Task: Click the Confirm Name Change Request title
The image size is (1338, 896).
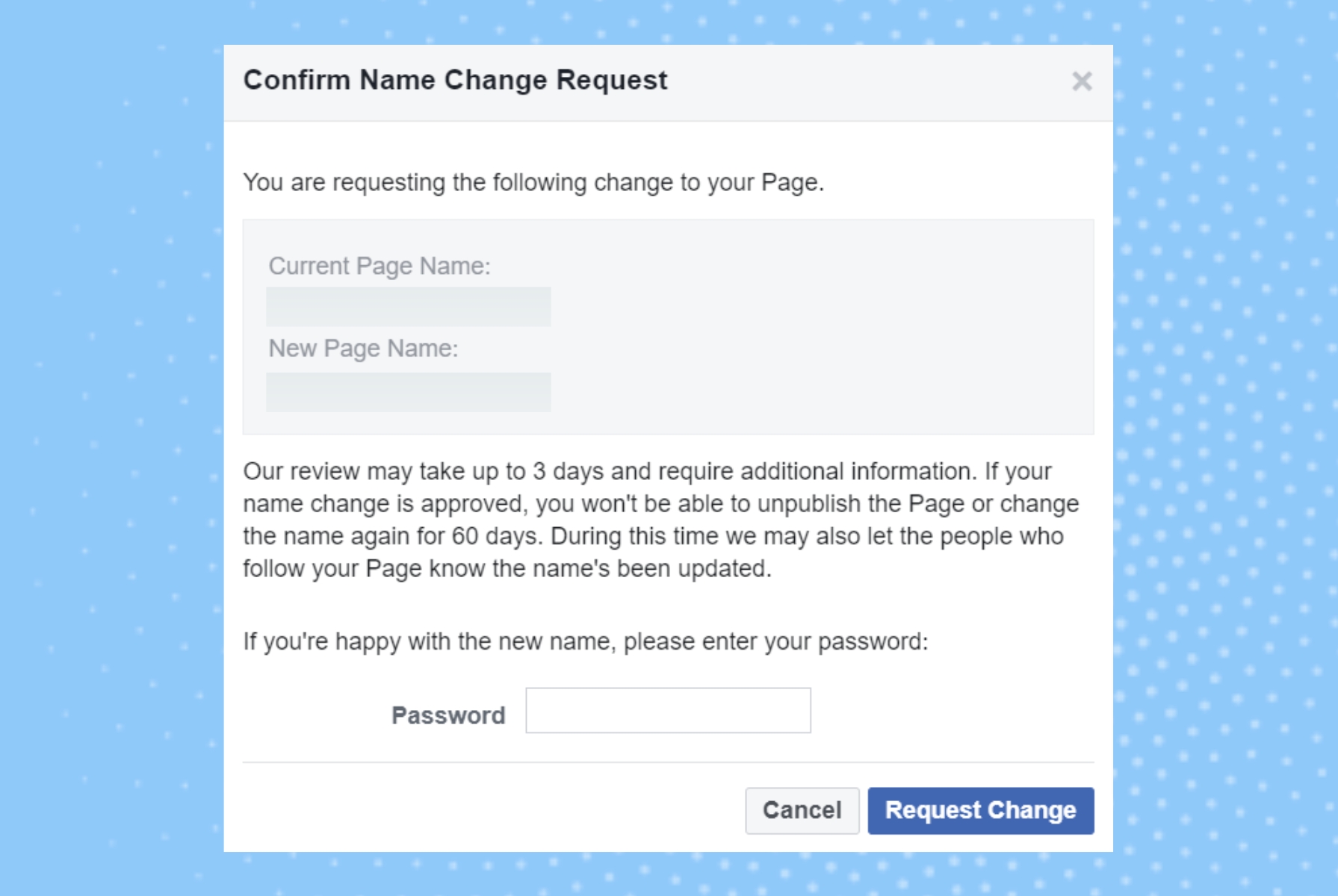Action: [455, 80]
